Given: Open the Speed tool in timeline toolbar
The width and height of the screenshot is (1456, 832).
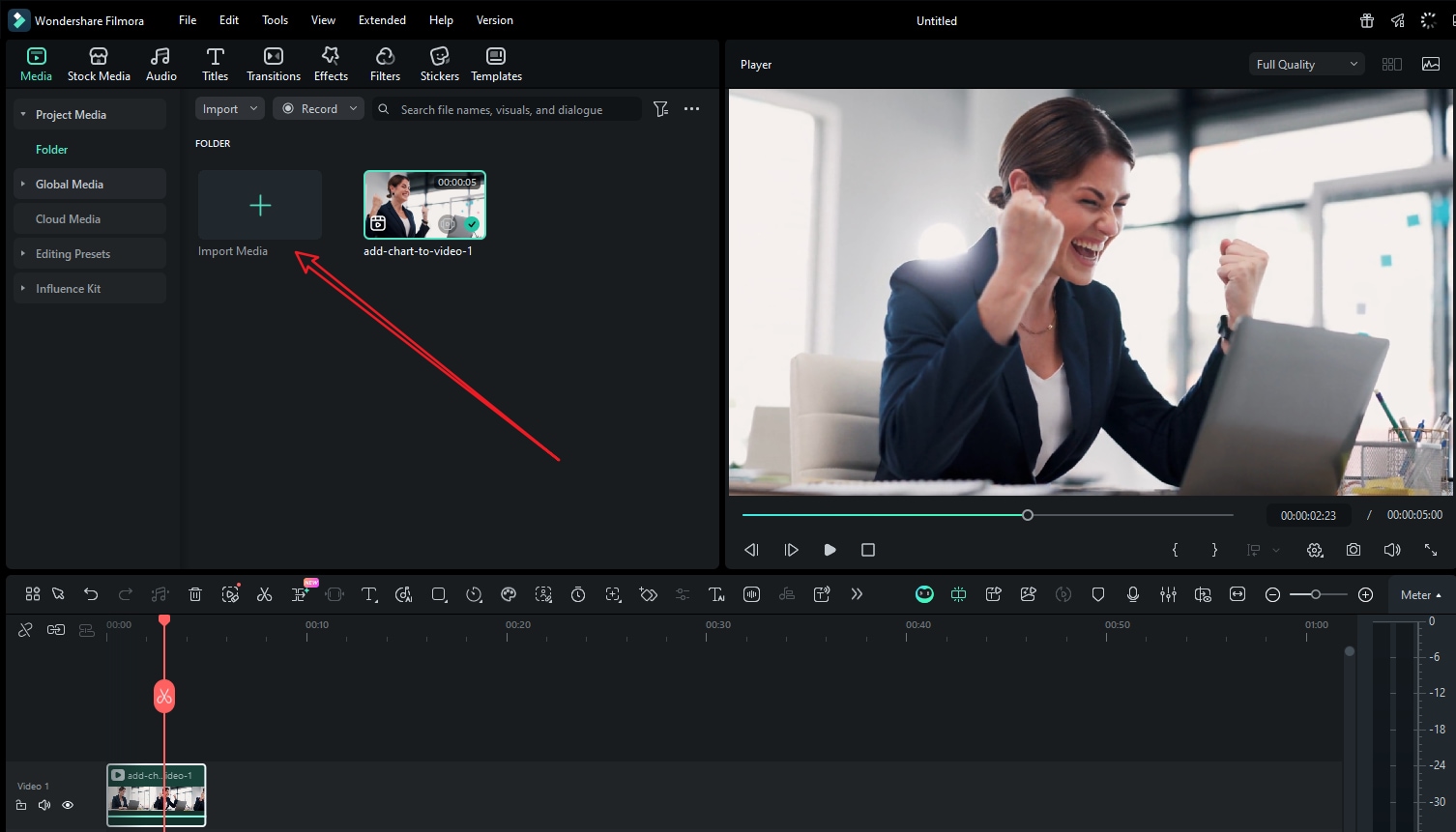Looking at the screenshot, I should coord(474,594).
